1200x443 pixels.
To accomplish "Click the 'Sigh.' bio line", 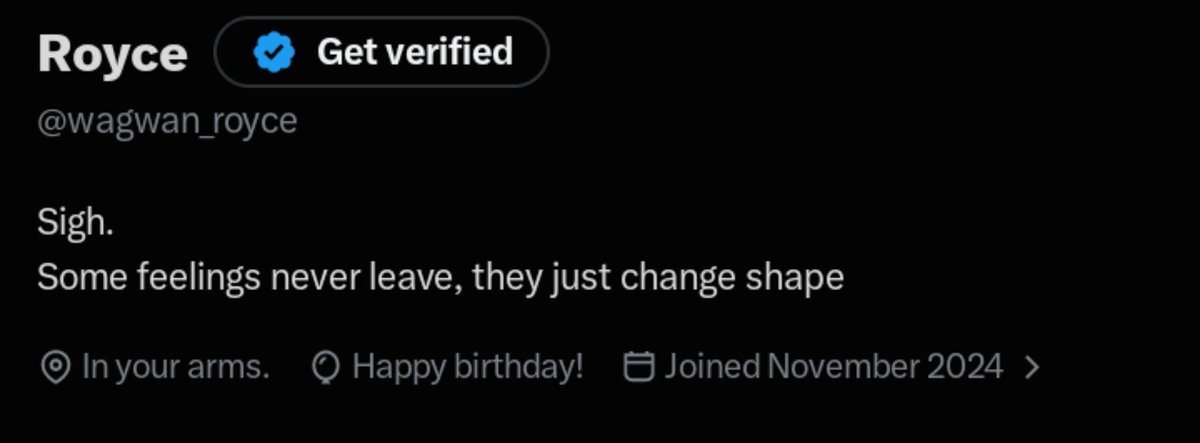I will [x=75, y=223].
